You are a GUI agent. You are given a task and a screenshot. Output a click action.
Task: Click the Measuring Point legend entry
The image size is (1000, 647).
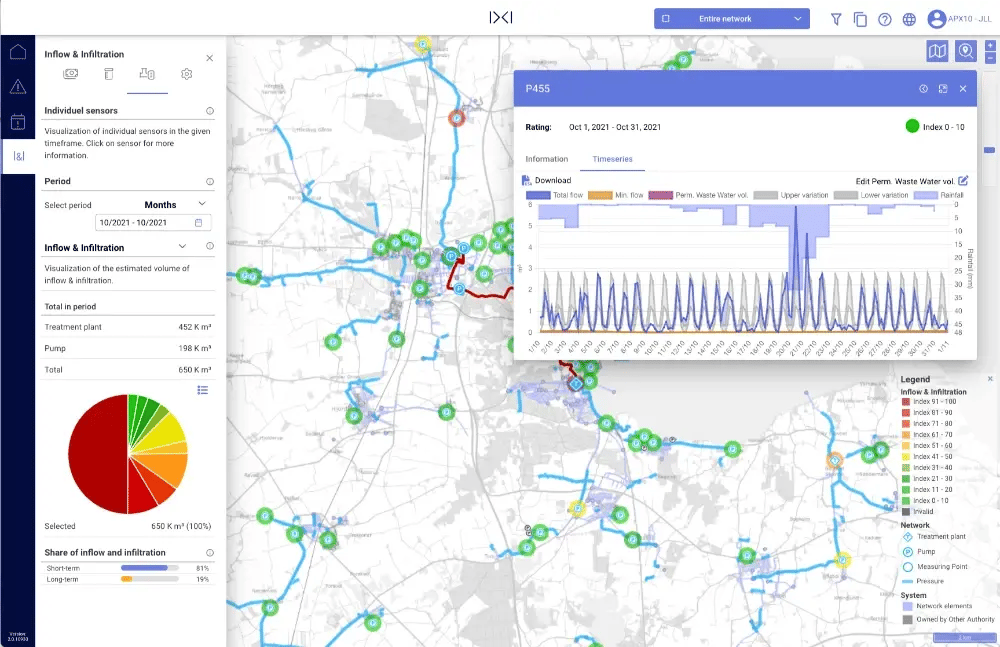point(935,567)
